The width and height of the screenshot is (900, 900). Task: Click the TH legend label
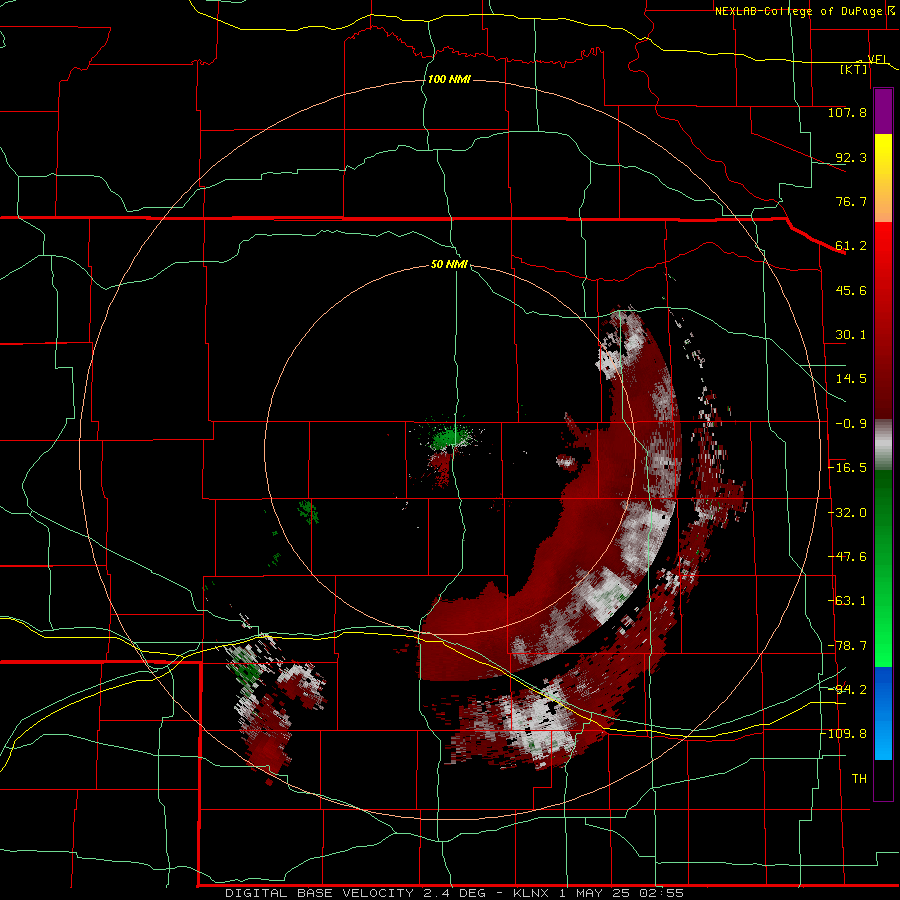point(859,779)
